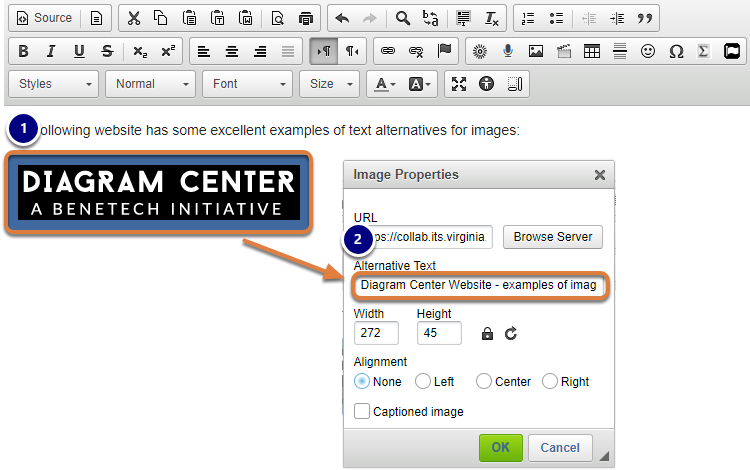Image resolution: width=750 pixels, height=470 pixels.
Task: Toggle strikethrough formatting
Action: pyautogui.click(x=108, y=51)
